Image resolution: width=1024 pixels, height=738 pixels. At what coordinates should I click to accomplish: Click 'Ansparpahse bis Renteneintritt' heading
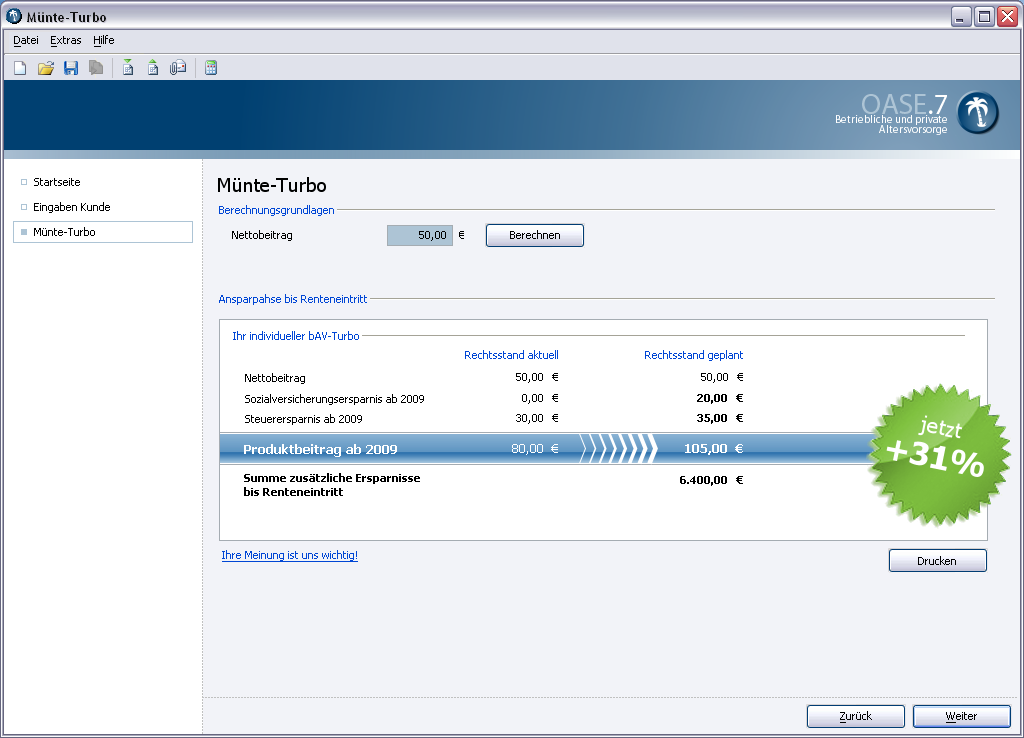click(293, 299)
